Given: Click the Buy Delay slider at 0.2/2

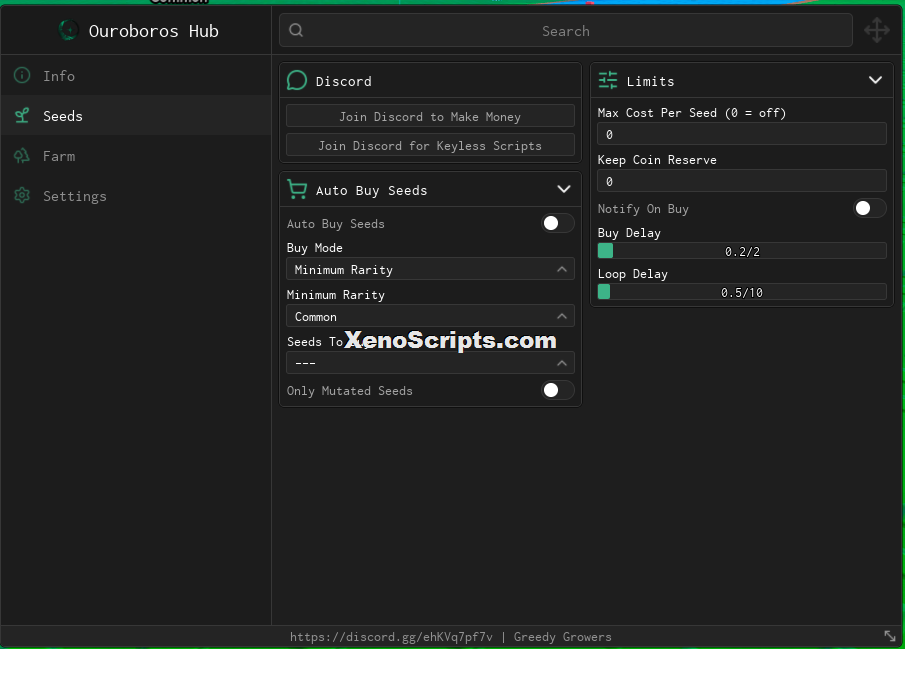Looking at the screenshot, I should click(x=742, y=251).
